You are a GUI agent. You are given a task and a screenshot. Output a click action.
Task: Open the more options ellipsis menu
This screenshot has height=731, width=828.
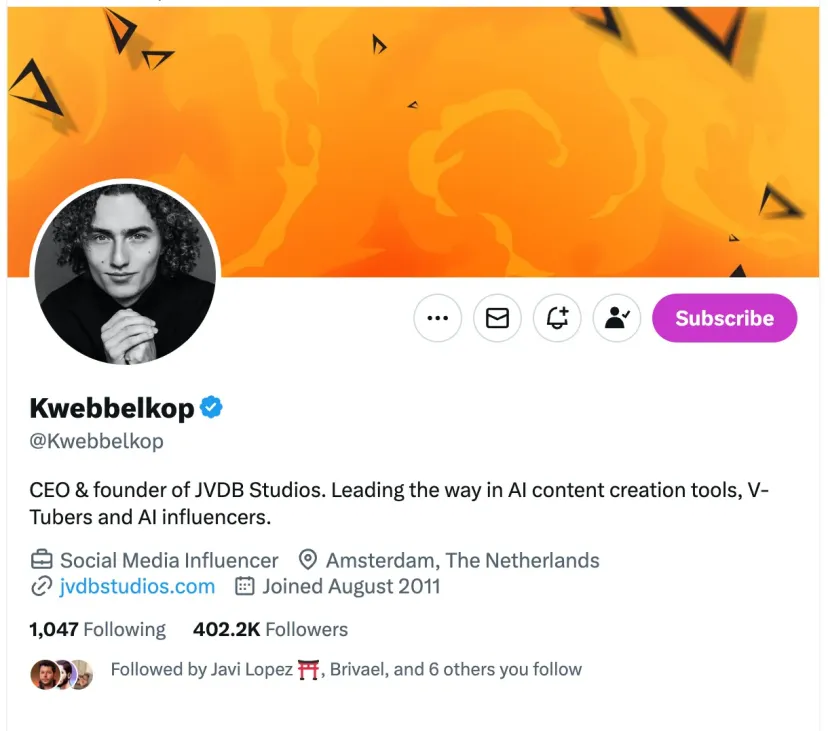pos(437,318)
